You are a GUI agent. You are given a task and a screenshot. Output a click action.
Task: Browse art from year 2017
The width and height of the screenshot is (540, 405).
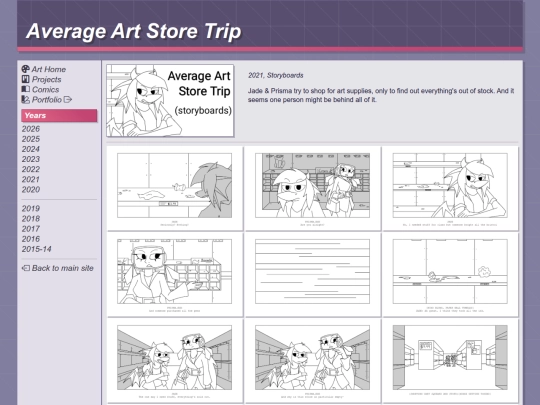(x=31, y=229)
